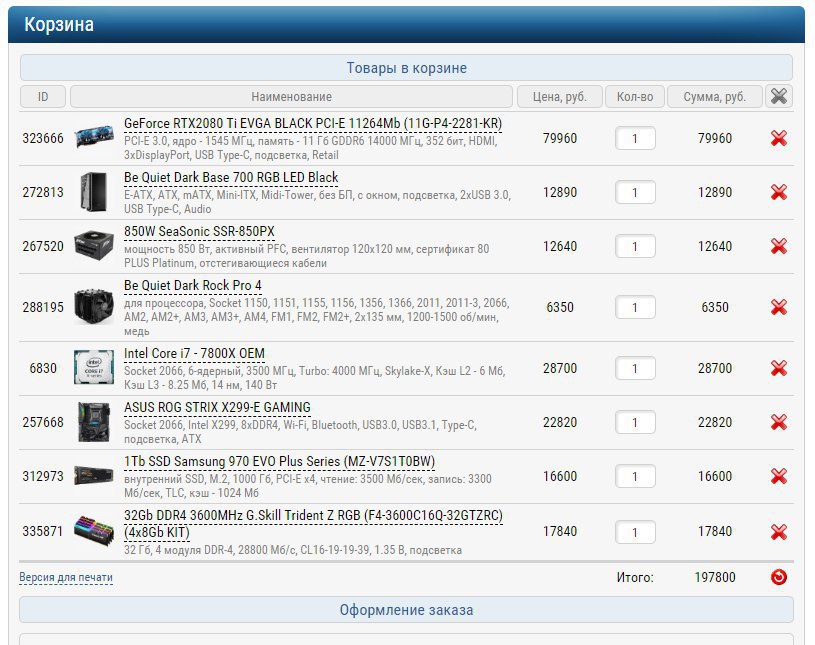Screen dimensions: 815x645
Task: Open Be Quiet Dark Rock Pro 4 link
Action: [193, 286]
